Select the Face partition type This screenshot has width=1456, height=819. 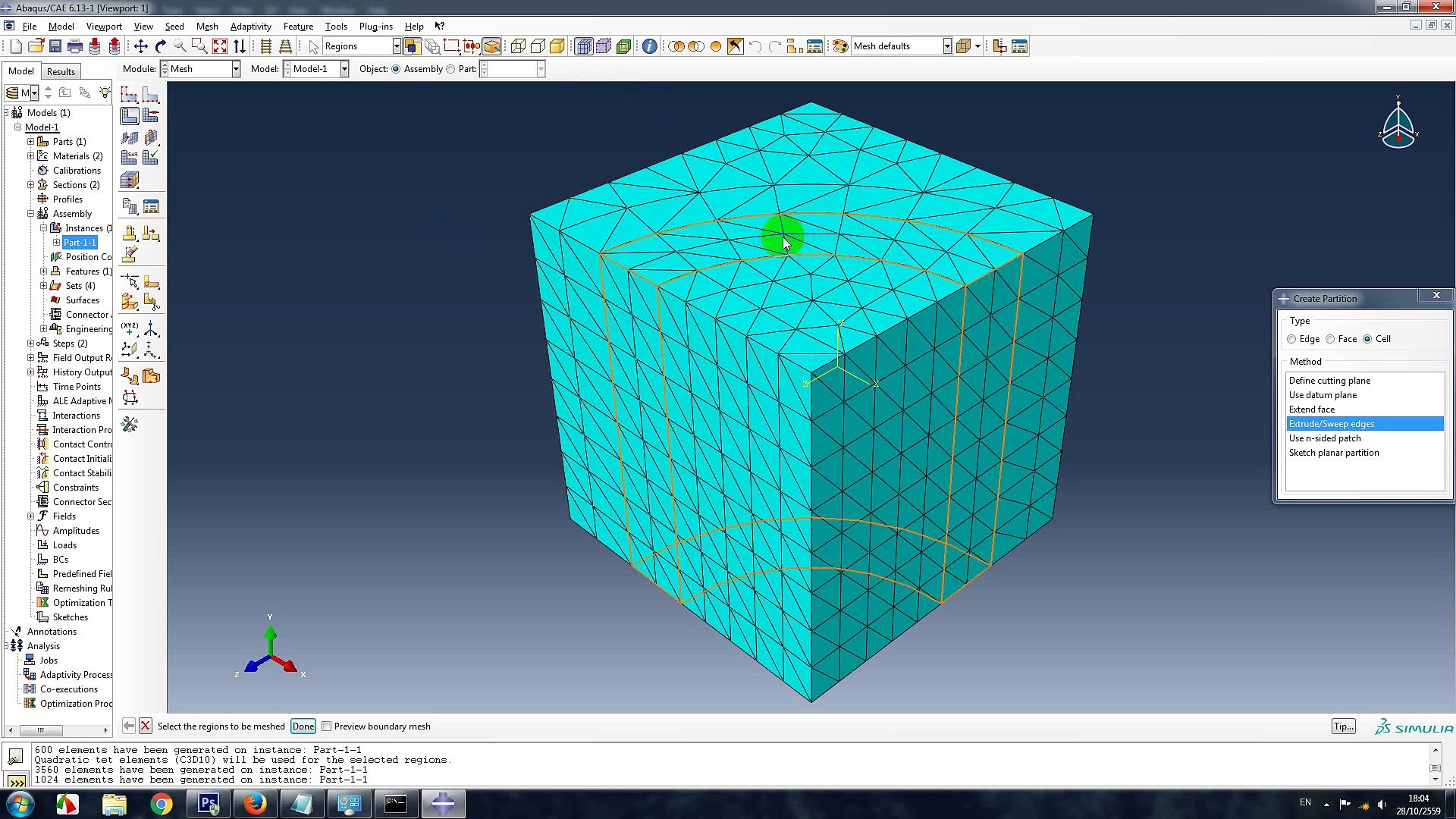pos(1331,339)
